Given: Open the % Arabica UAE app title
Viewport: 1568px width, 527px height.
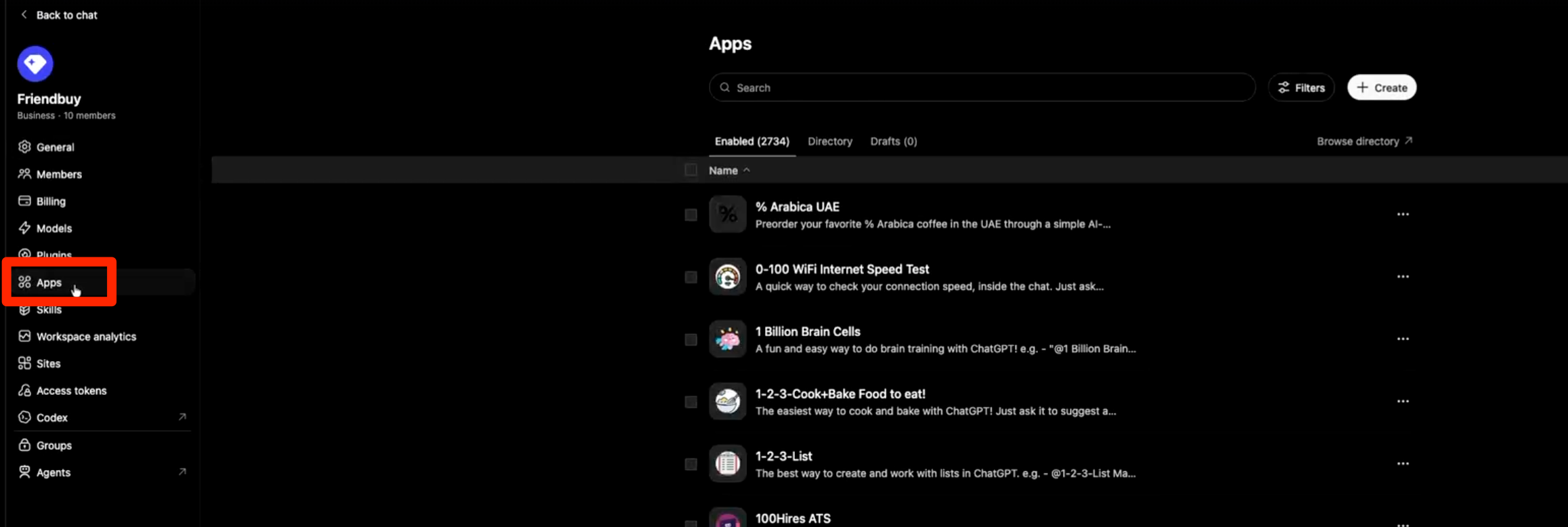Looking at the screenshot, I should [798, 207].
